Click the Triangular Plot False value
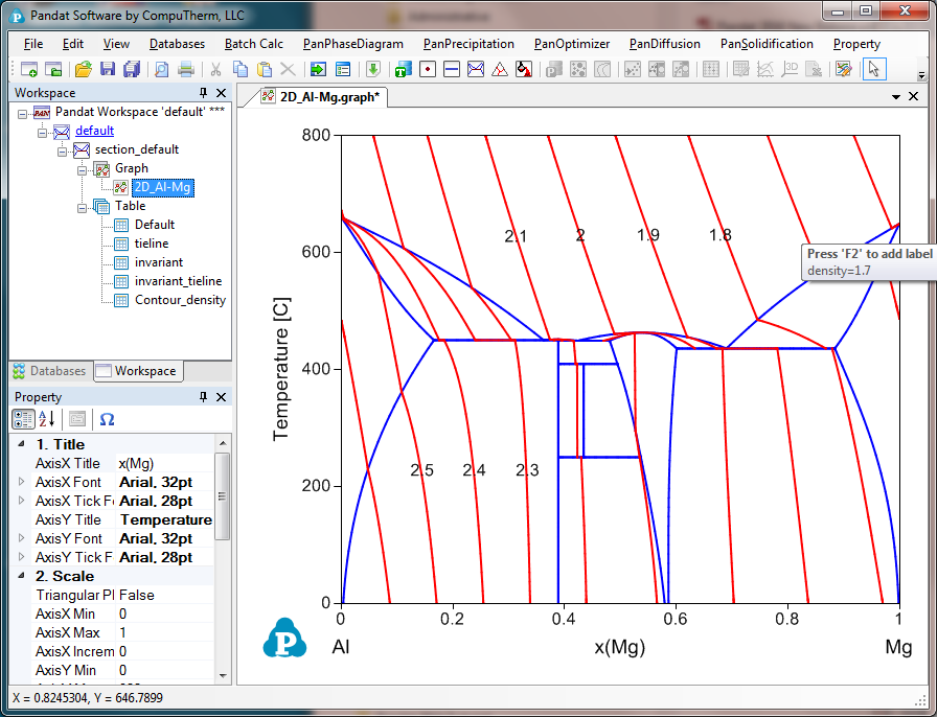Image resolution: width=937 pixels, height=717 pixels. 165,595
